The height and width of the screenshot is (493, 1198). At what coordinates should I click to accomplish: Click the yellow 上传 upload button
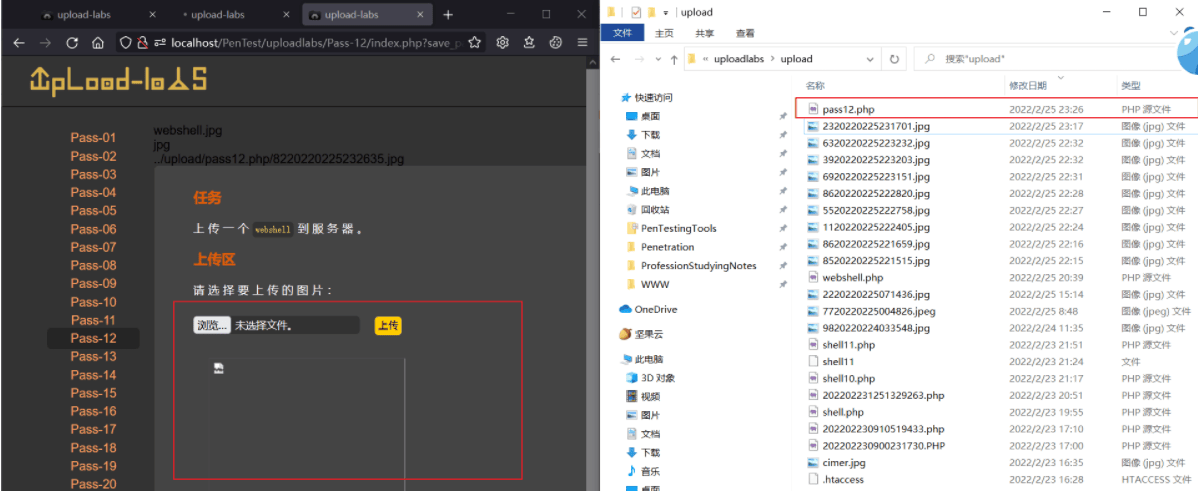[x=388, y=326]
